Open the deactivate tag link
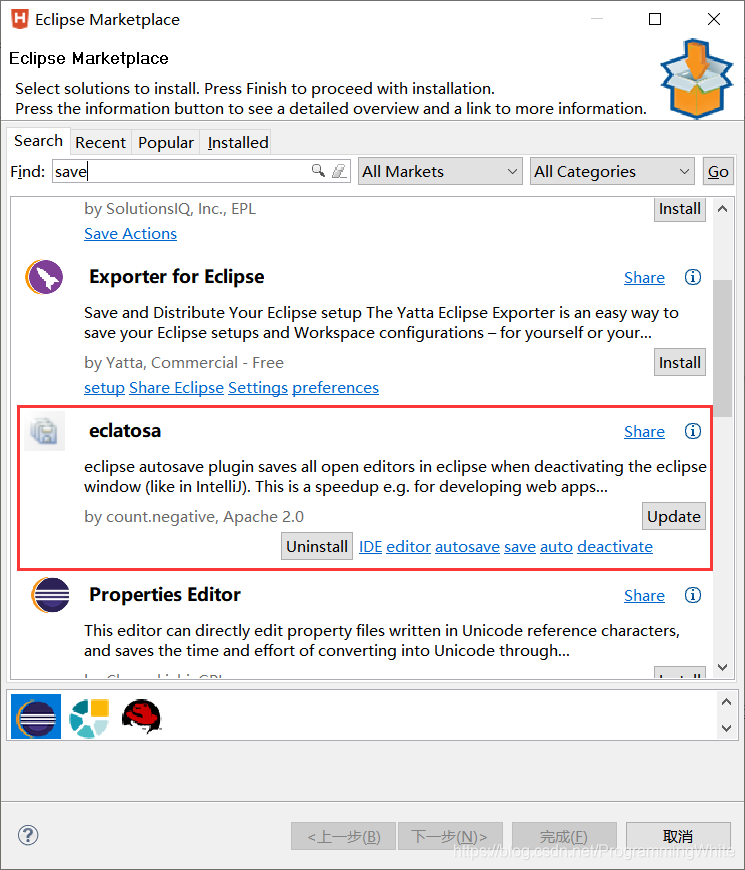 coord(615,547)
